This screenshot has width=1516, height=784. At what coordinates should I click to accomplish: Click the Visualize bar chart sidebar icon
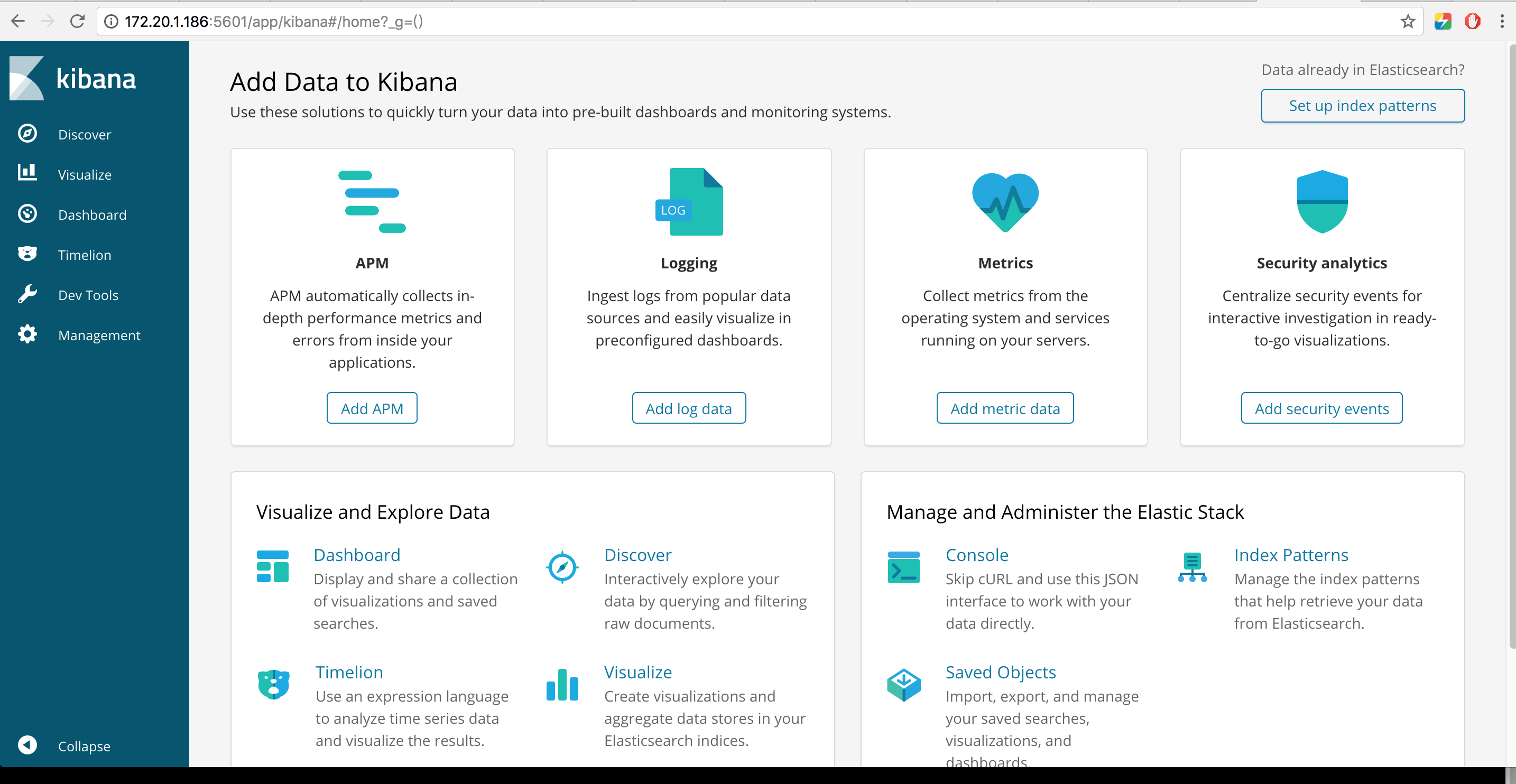(x=27, y=172)
